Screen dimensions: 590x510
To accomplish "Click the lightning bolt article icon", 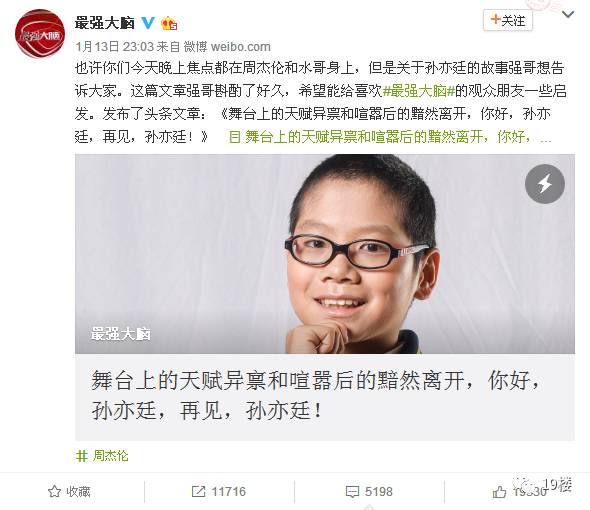I will [x=544, y=184].
